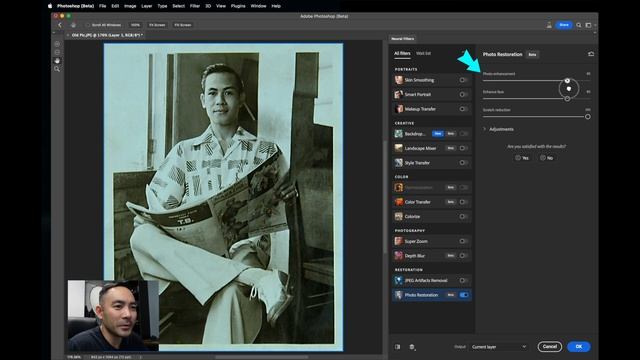The width and height of the screenshot is (640, 360).
Task: Switch to the All filters tab
Action: pos(402,53)
